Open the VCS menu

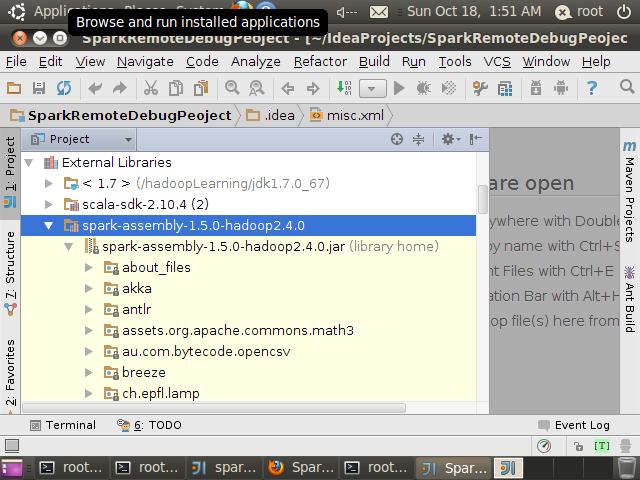pos(497,62)
